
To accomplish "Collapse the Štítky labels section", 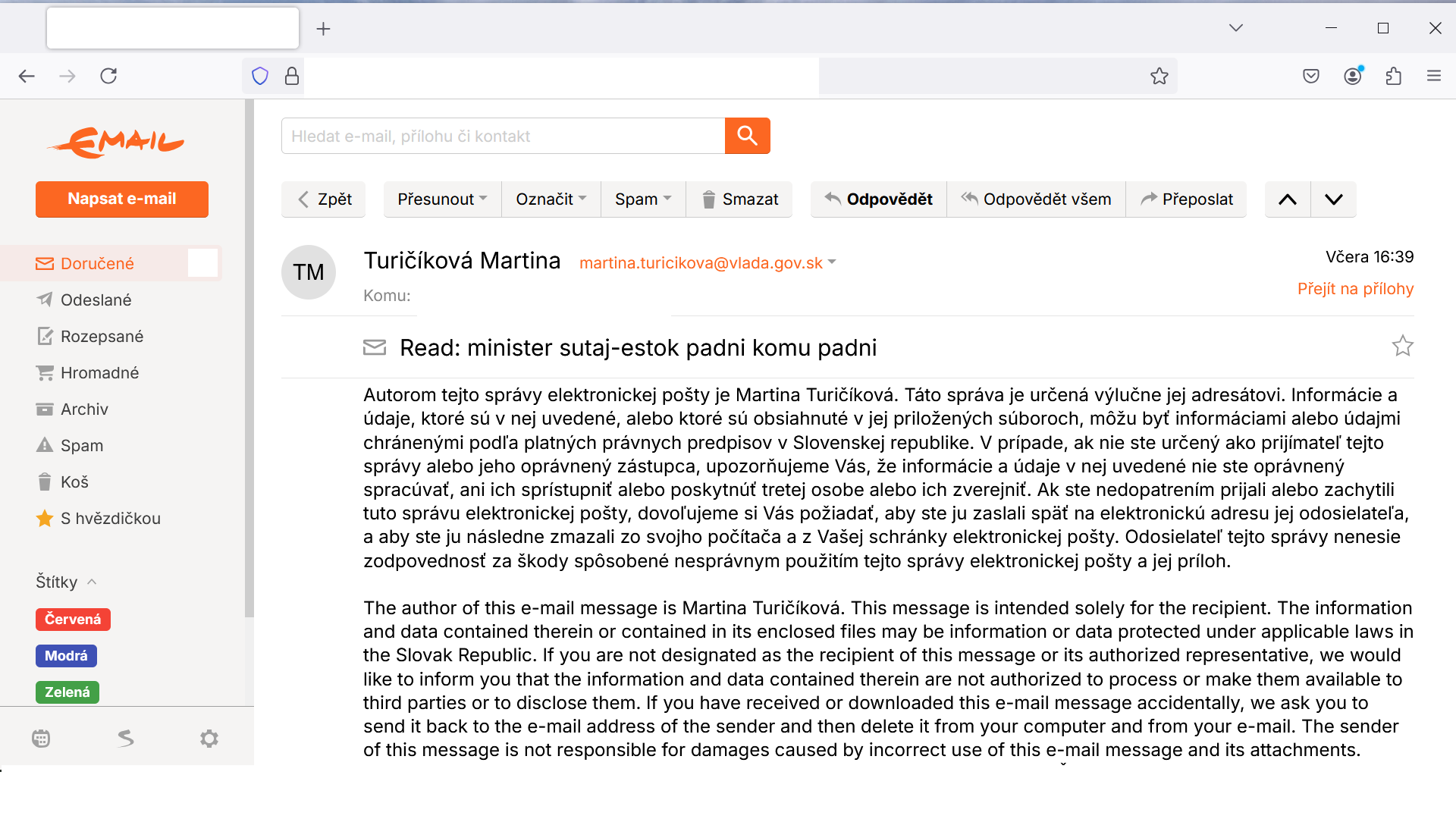I will coord(92,582).
